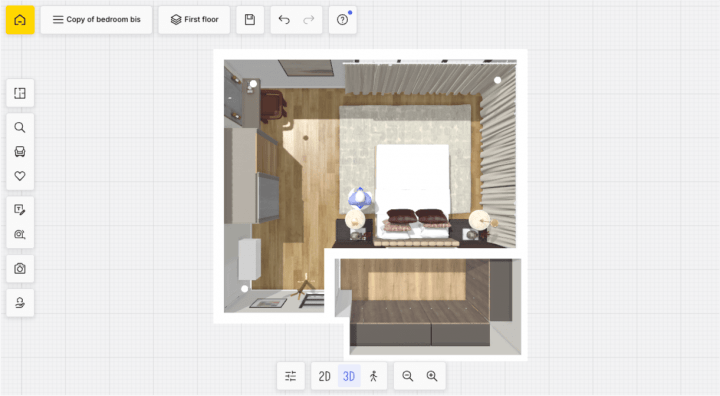Click the bottom sidebar hand-and-coin icon
The image size is (720, 396).
20,303
